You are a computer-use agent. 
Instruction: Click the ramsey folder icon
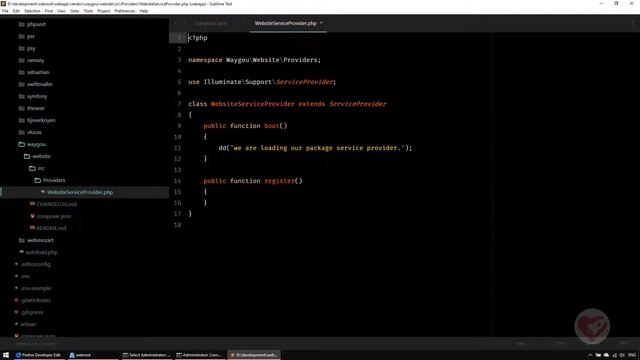[22, 60]
